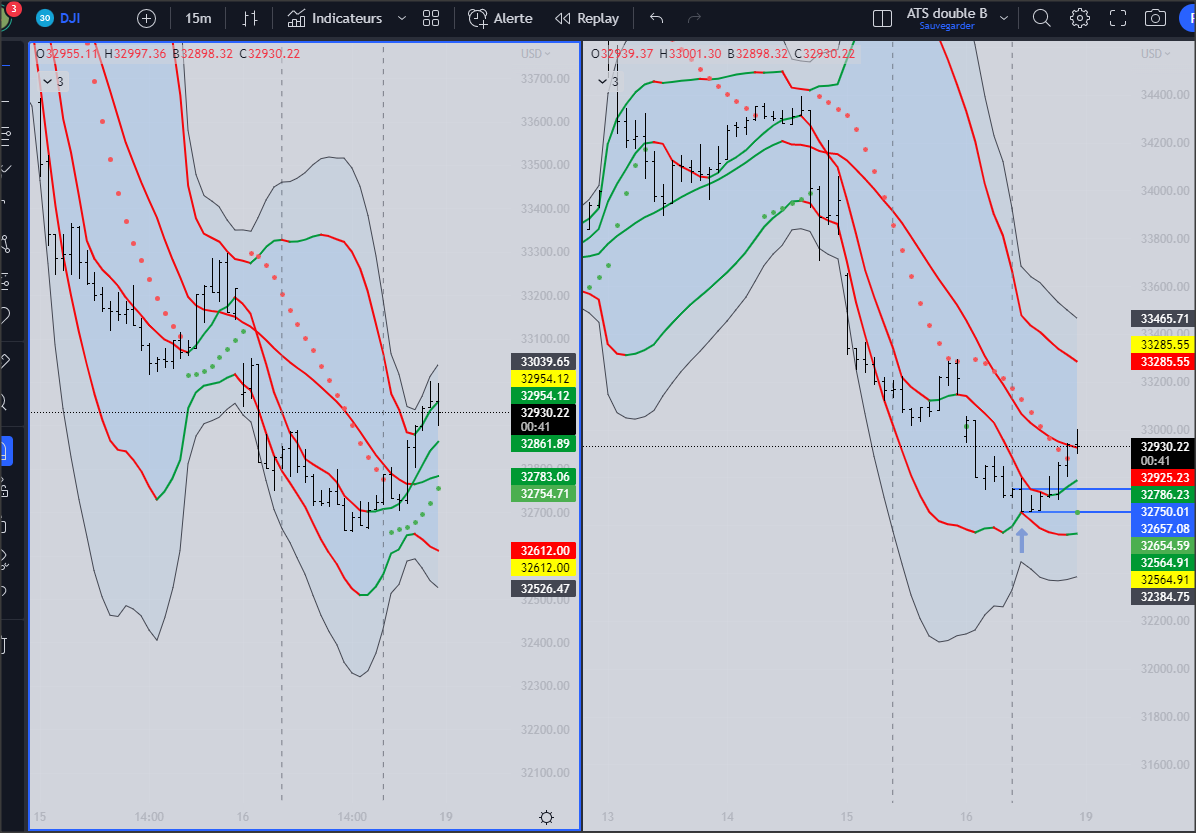Click the green 32954.12 price label

coord(544,396)
